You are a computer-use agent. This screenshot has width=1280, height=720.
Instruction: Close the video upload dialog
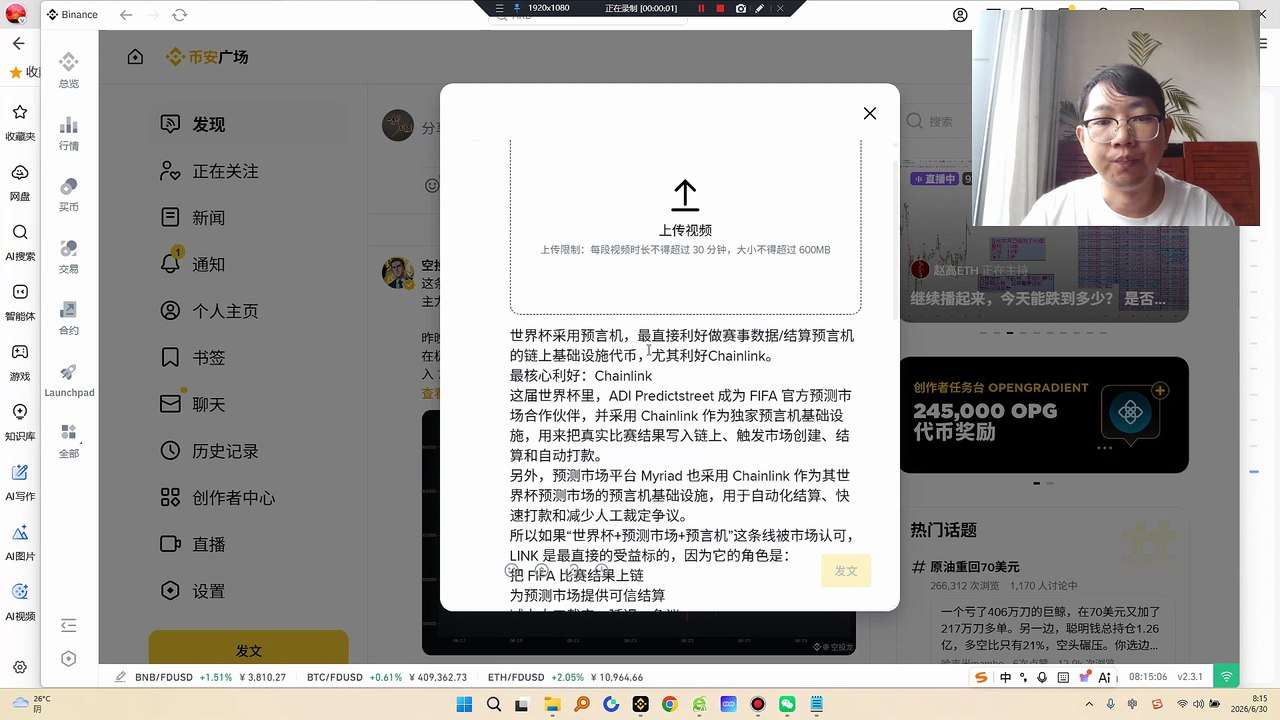coord(870,113)
